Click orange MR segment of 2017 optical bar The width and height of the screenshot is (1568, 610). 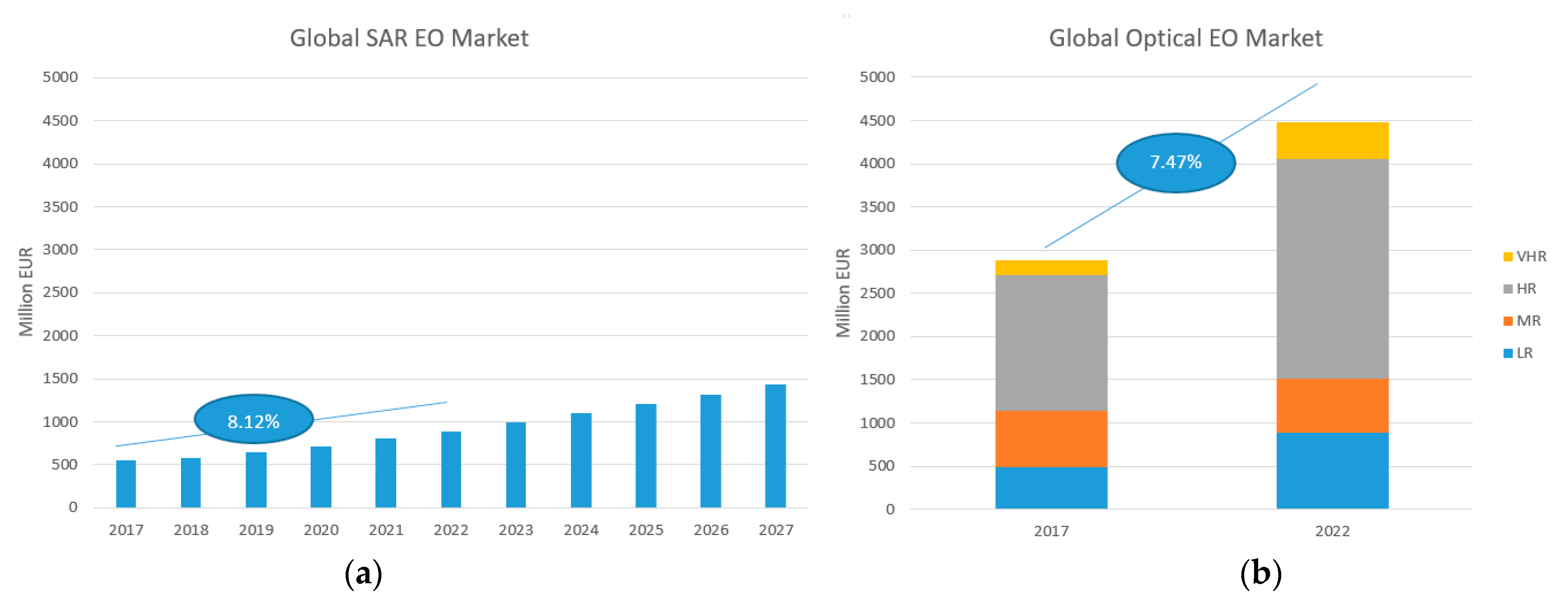click(x=1050, y=439)
